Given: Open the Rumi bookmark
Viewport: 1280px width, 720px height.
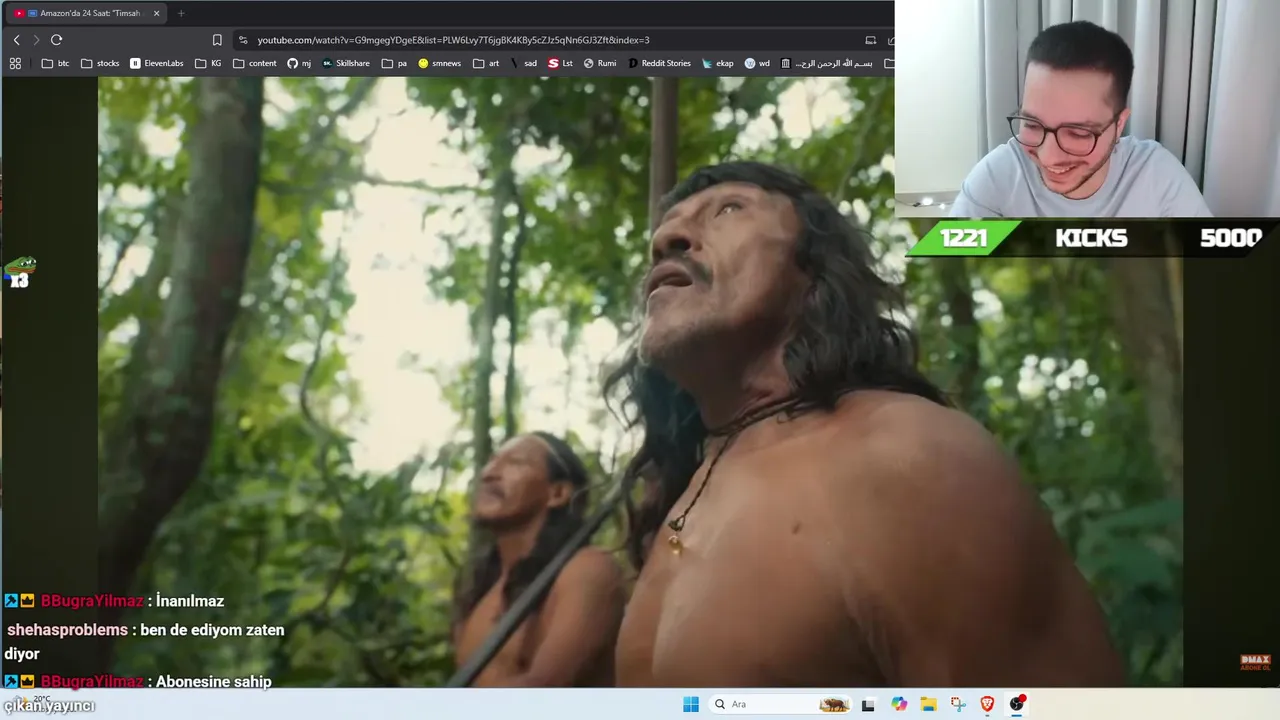Looking at the screenshot, I should coord(600,63).
